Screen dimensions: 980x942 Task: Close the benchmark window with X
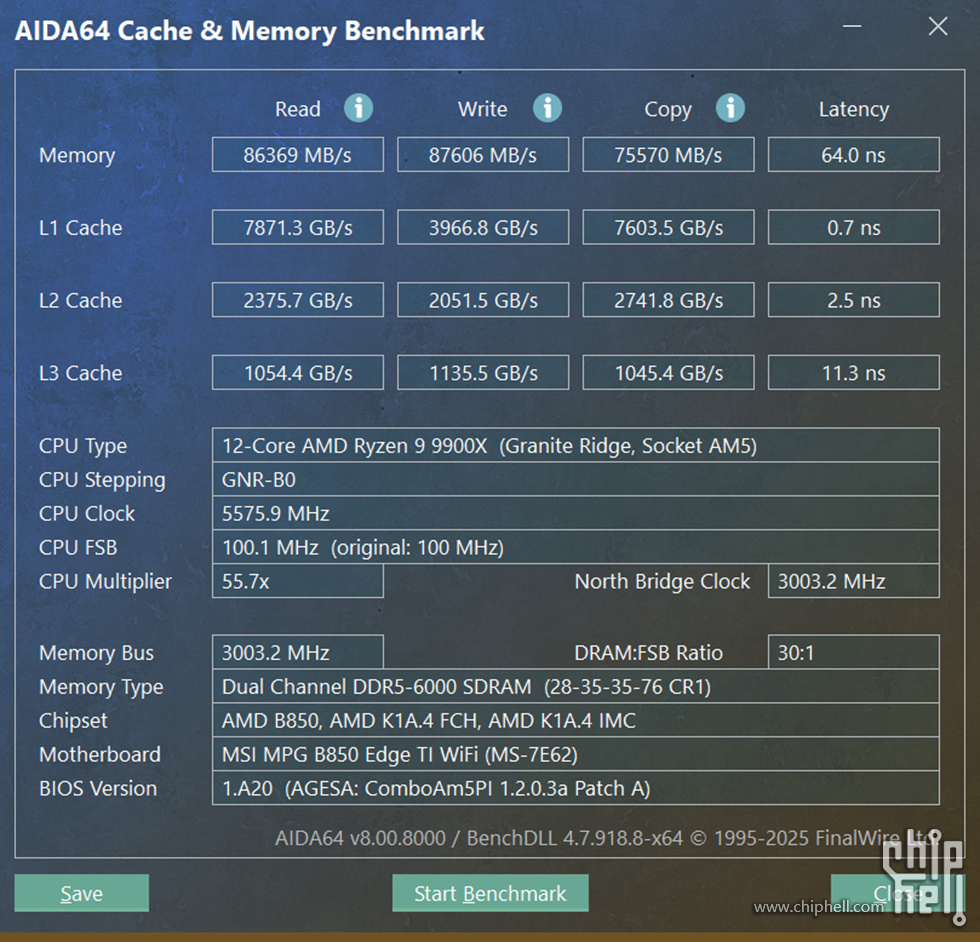937,27
